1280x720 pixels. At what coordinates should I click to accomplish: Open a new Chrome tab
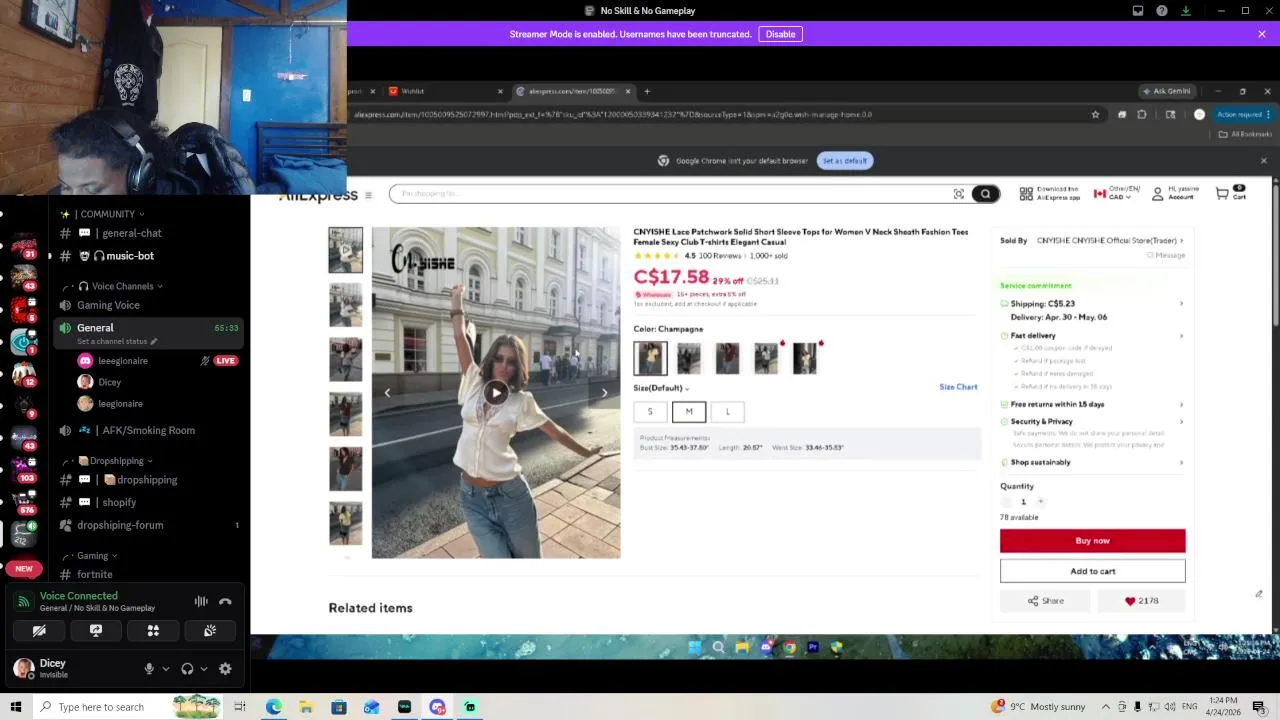647,91
